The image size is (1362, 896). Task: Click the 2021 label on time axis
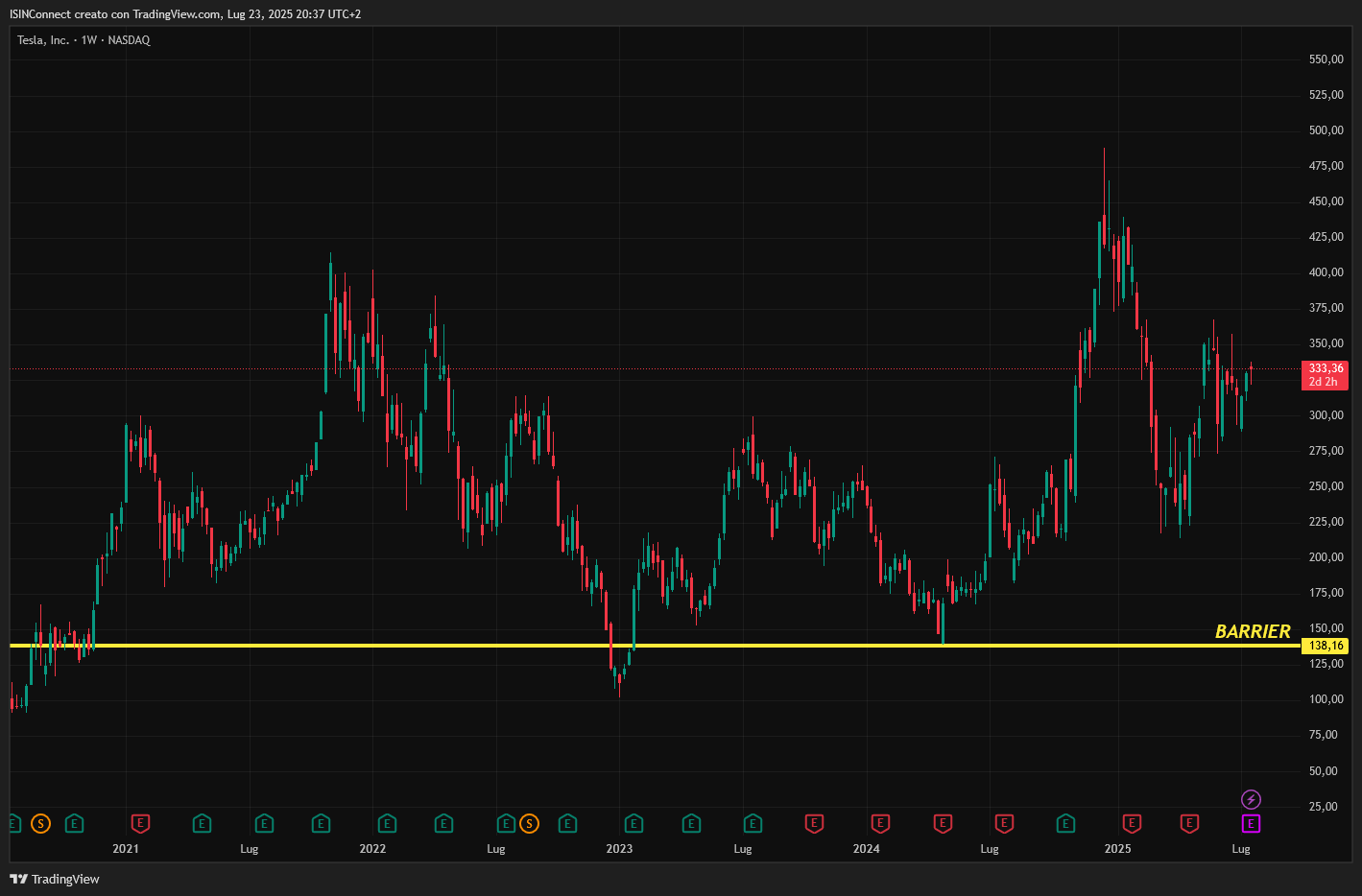(x=126, y=849)
